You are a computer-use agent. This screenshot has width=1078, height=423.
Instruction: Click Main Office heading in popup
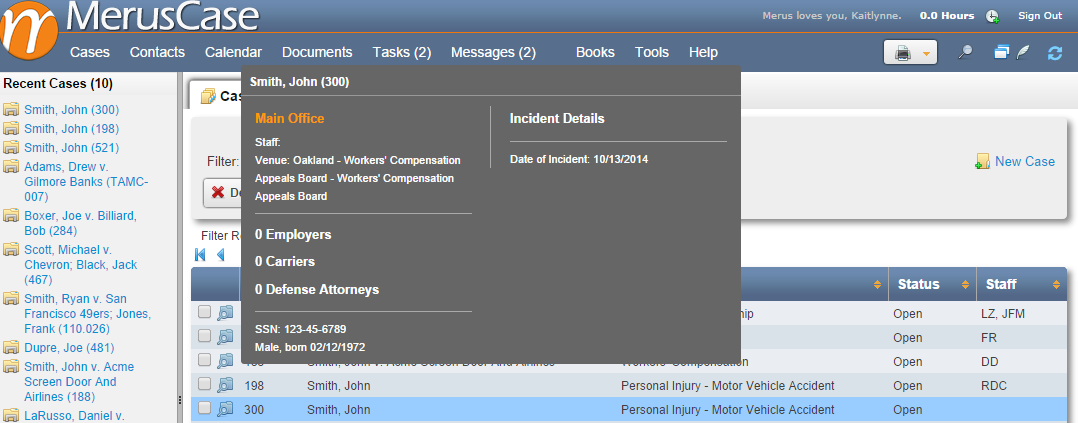(289, 118)
